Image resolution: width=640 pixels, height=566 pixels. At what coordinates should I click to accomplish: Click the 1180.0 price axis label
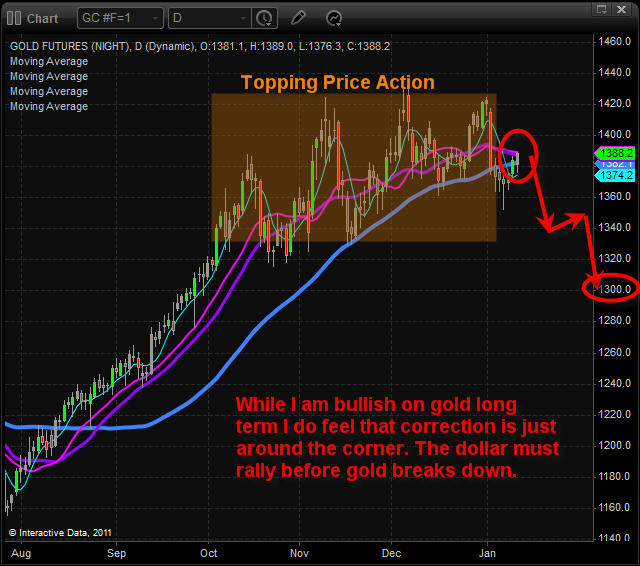pyautogui.click(x=615, y=476)
